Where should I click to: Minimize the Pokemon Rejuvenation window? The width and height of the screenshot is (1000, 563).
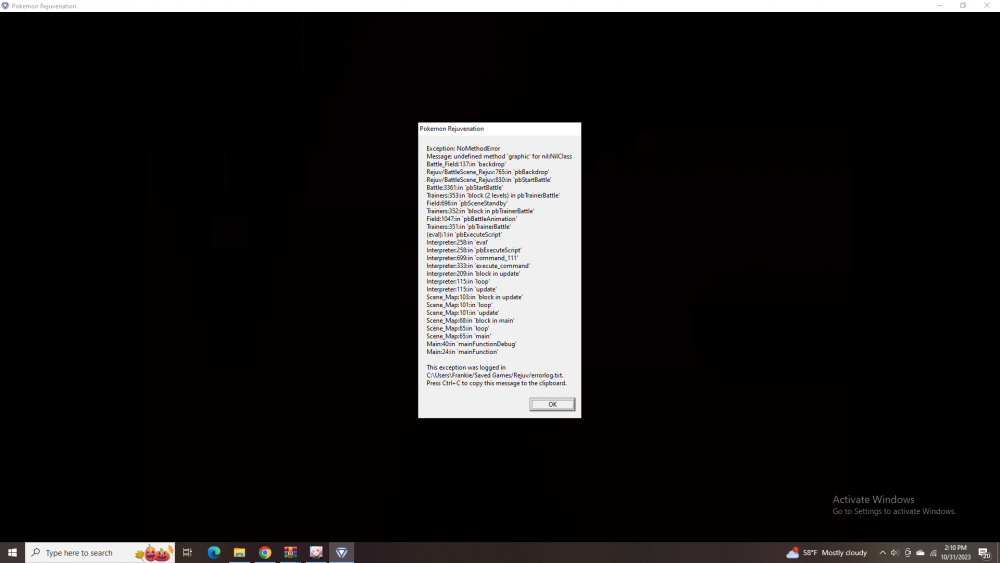tap(940, 6)
